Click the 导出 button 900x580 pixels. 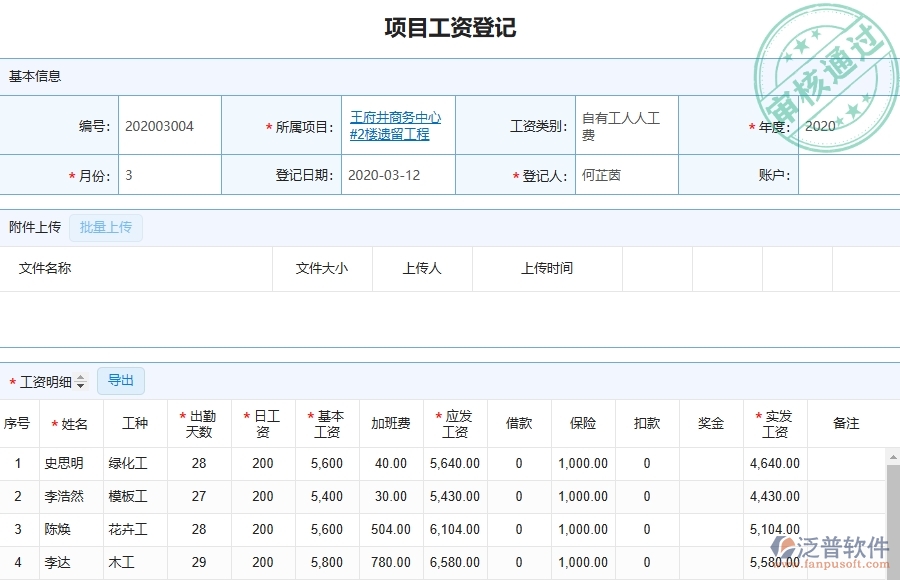pos(120,381)
